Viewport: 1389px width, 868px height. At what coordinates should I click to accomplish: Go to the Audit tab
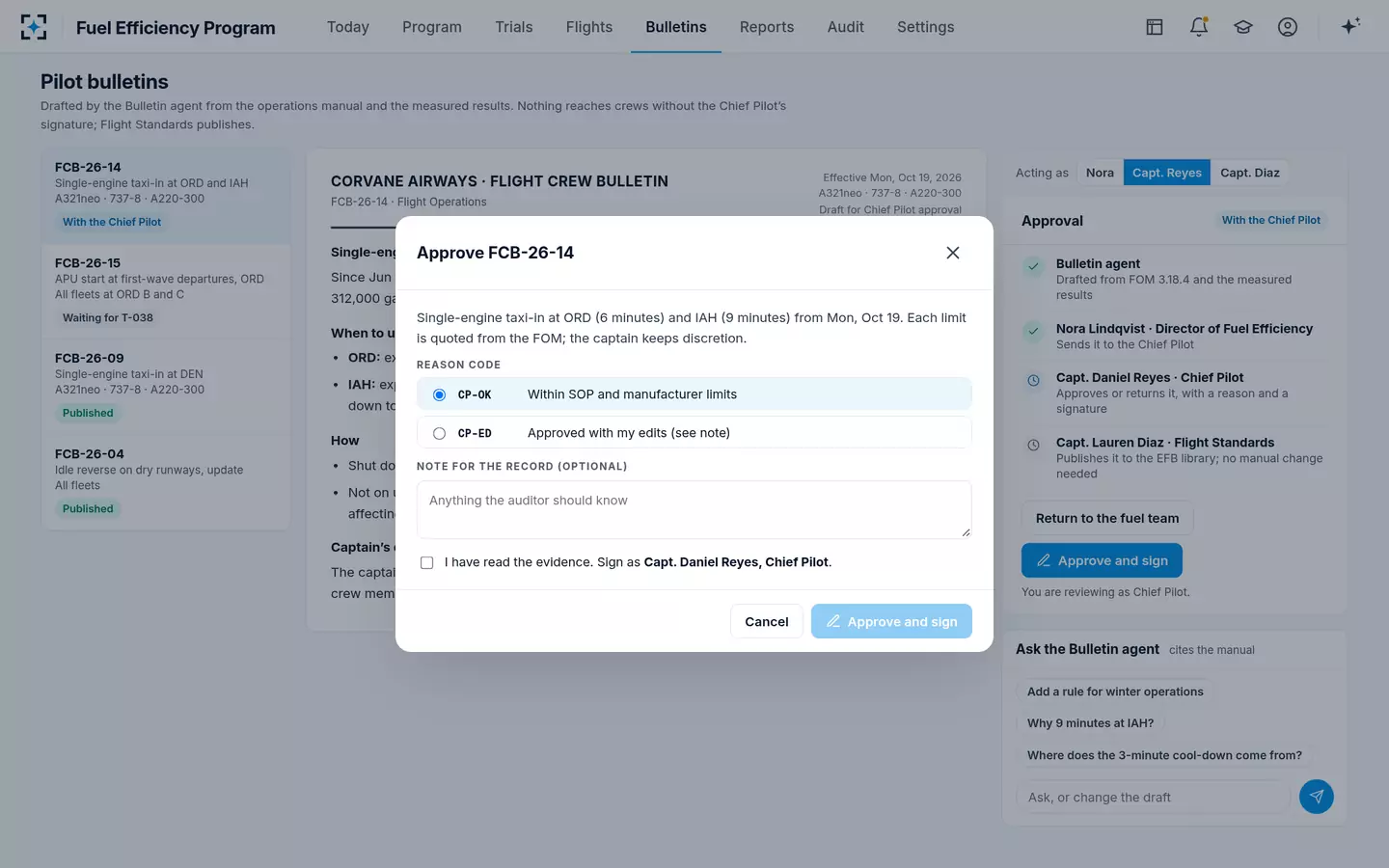coord(846,27)
